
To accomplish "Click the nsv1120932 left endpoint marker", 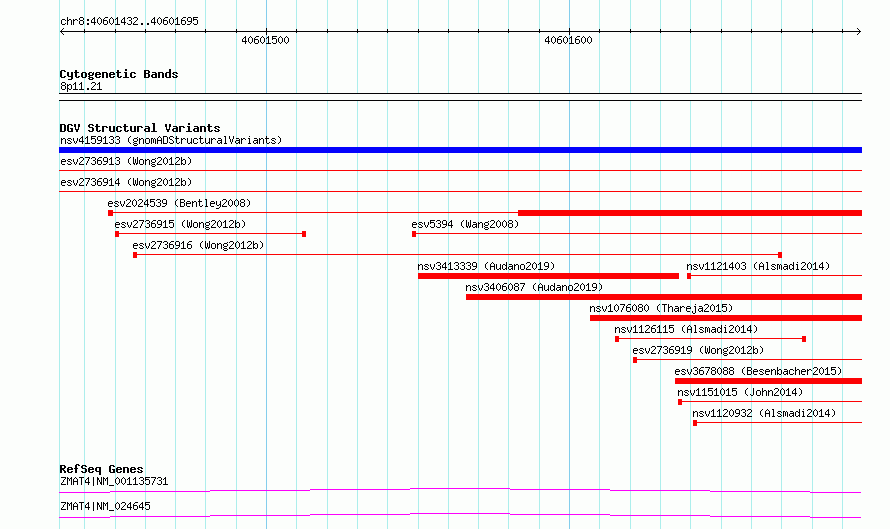I will point(695,423).
